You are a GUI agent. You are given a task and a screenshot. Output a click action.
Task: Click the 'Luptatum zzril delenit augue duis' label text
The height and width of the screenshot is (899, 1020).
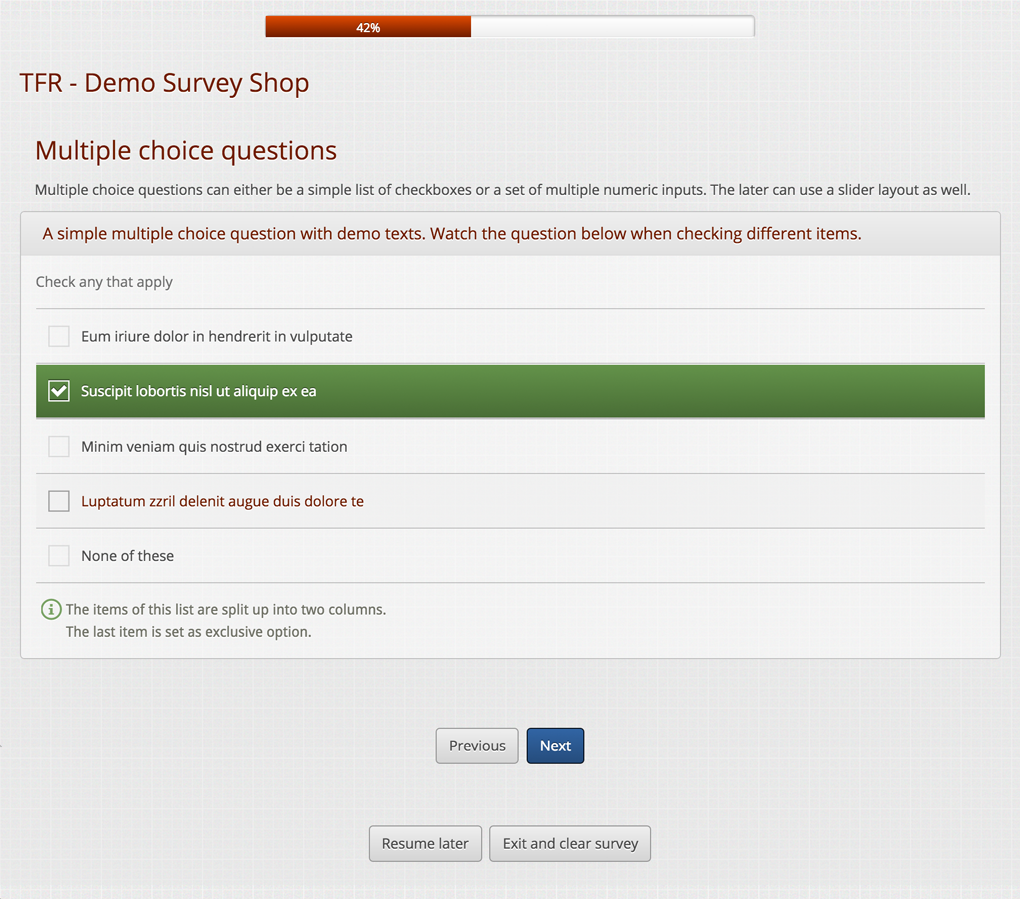tap(222, 501)
